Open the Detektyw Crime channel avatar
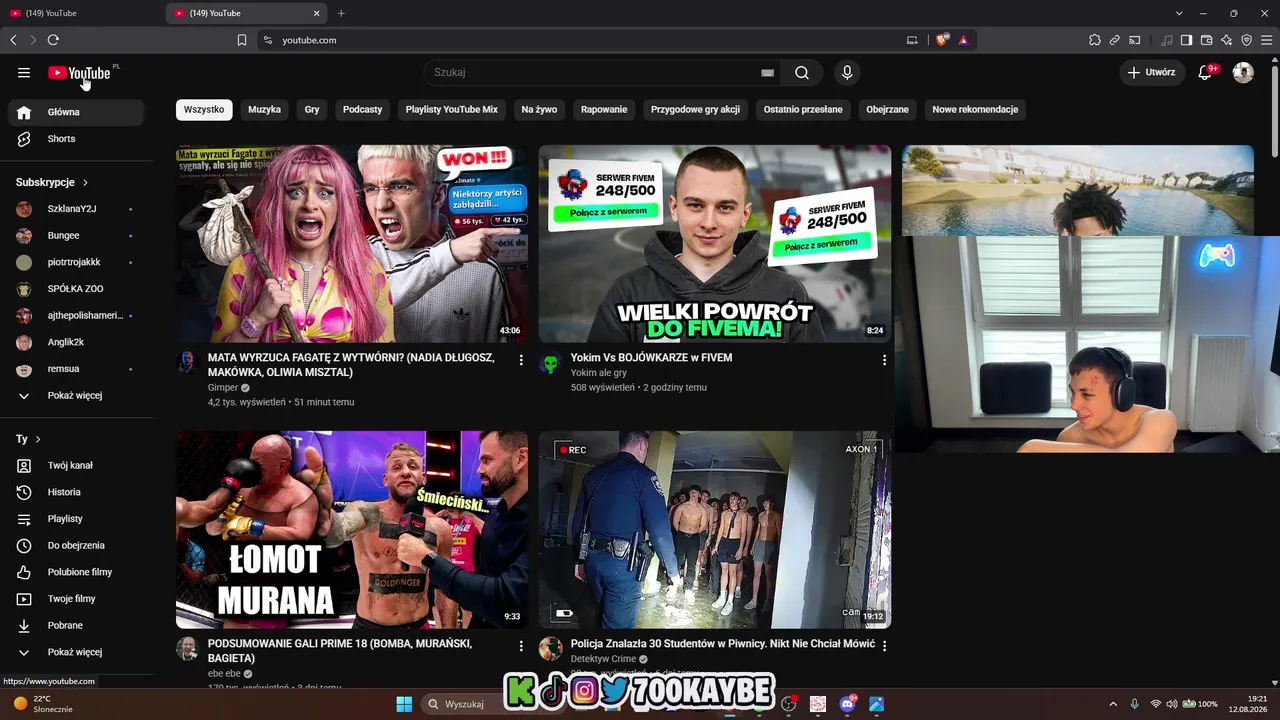Viewport: 1280px width, 720px height. [x=550, y=649]
